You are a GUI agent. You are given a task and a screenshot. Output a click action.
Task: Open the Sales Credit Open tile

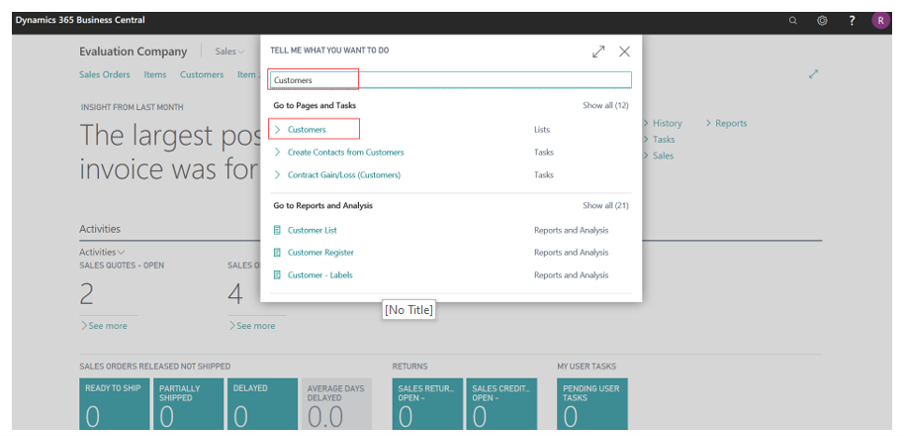[502, 404]
